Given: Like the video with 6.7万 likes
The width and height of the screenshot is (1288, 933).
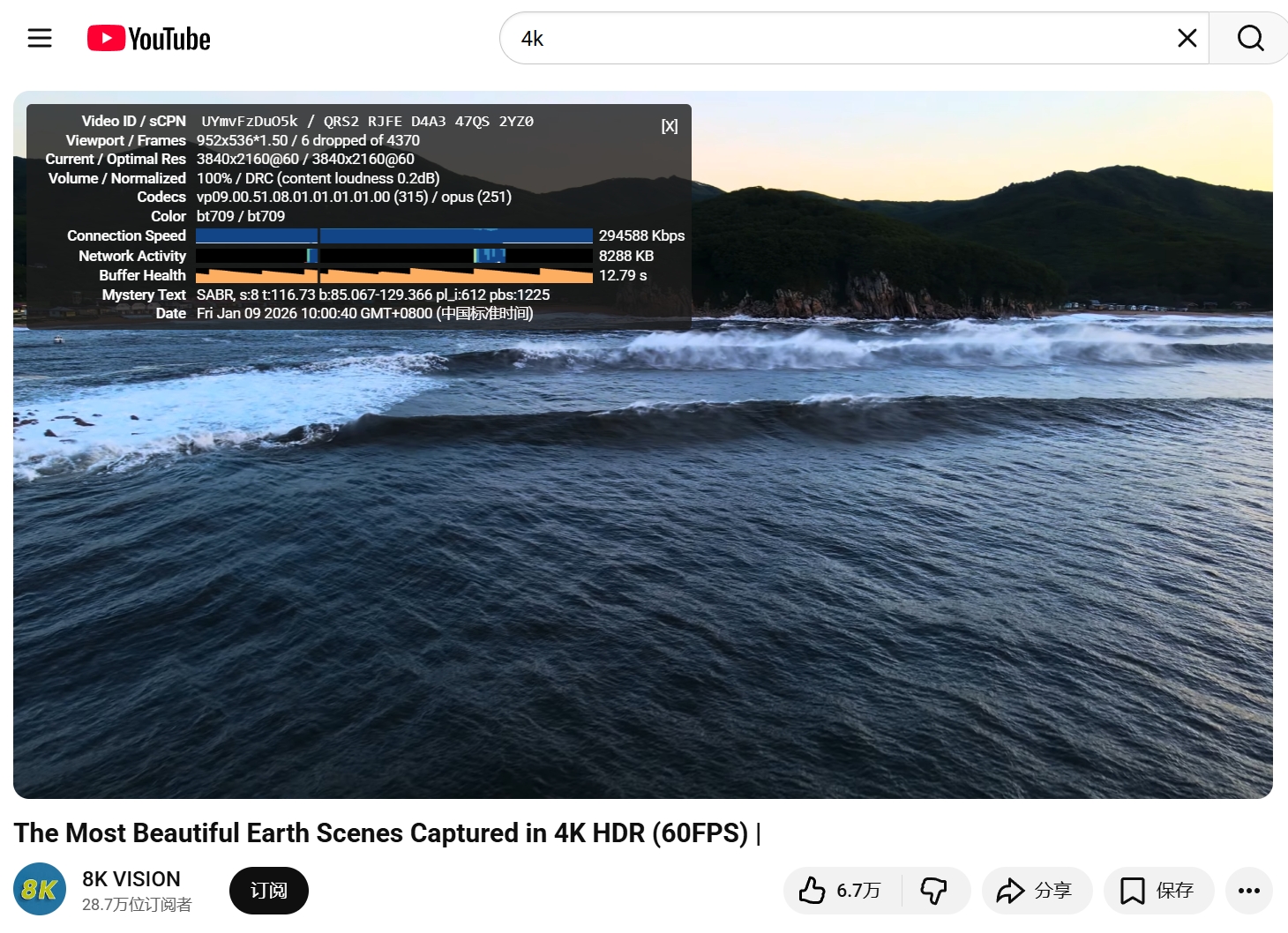Looking at the screenshot, I should (x=841, y=891).
